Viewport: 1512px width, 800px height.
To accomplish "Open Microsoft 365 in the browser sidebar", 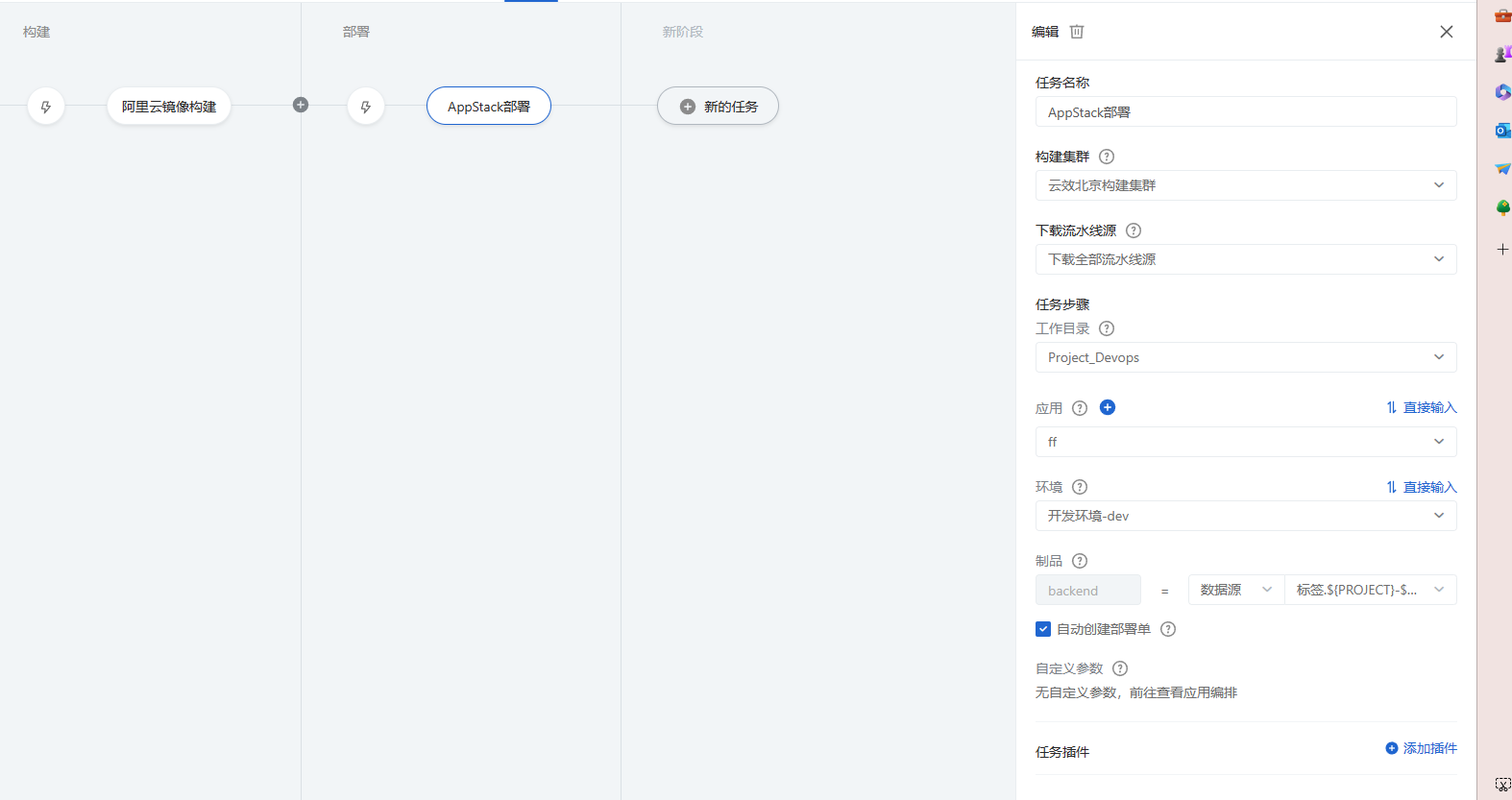I will tap(1502, 92).
